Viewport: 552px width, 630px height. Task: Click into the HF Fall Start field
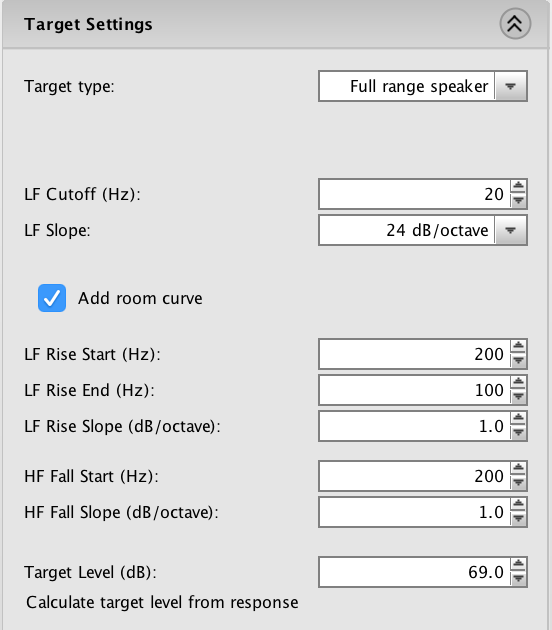pos(415,476)
